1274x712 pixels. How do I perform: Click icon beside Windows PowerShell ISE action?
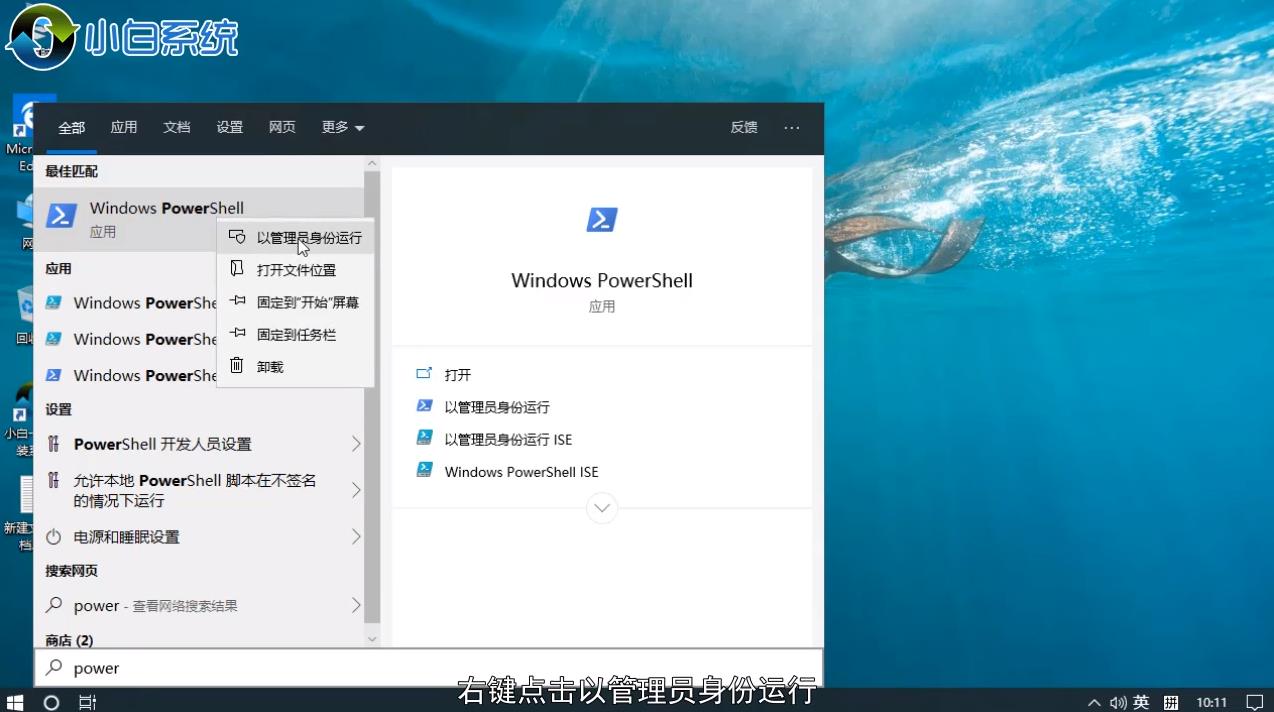click(x=424, y=470)
